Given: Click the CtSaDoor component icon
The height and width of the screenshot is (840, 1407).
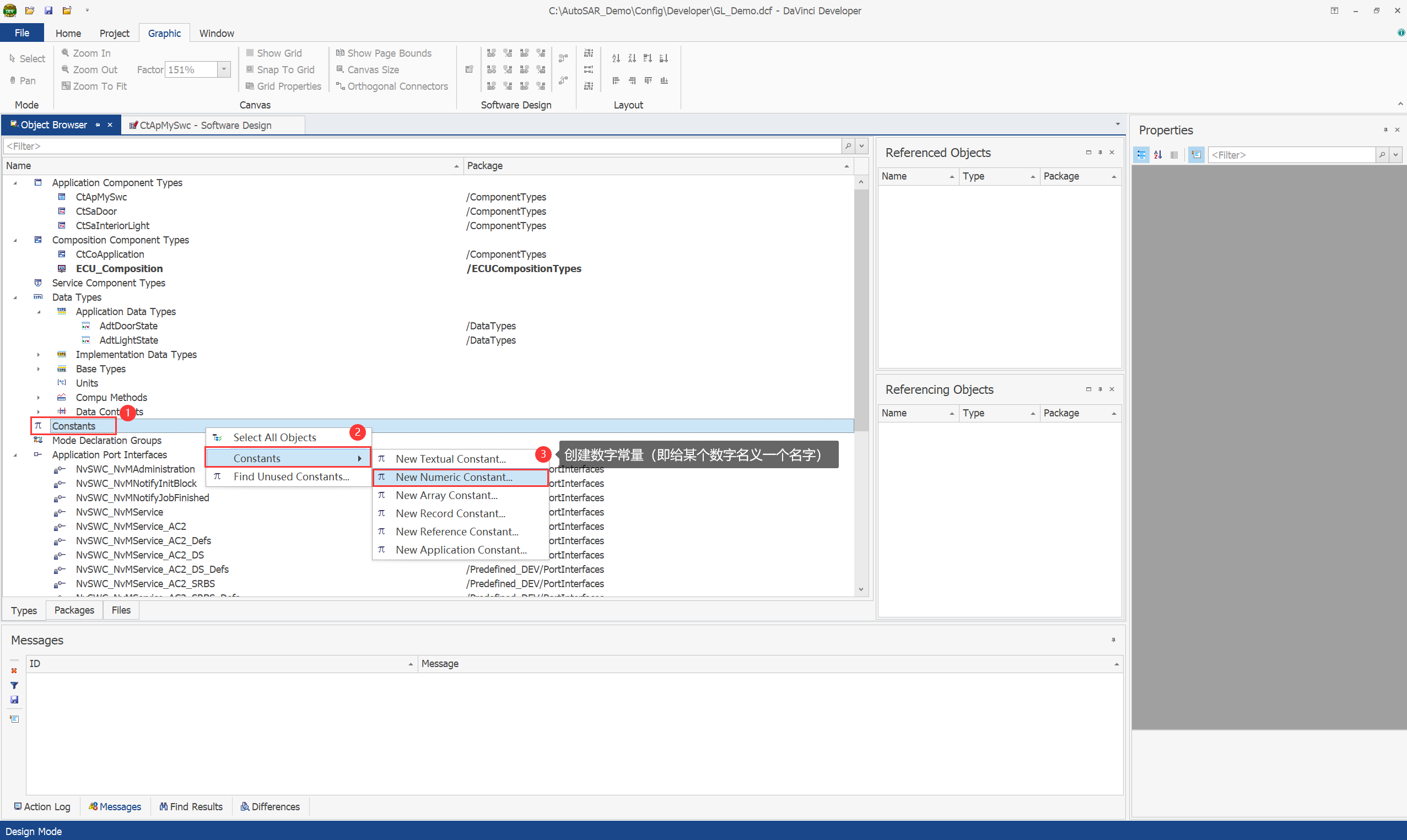Looking at the screenshot, I should tap(62, 211).
